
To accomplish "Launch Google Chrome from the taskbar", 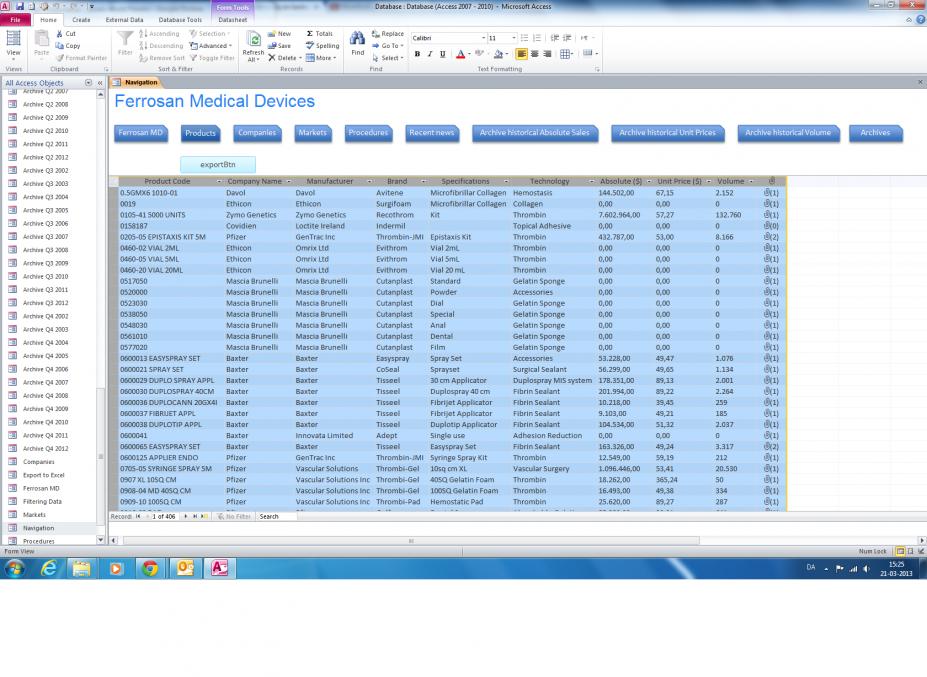I will tap(150, 568).
